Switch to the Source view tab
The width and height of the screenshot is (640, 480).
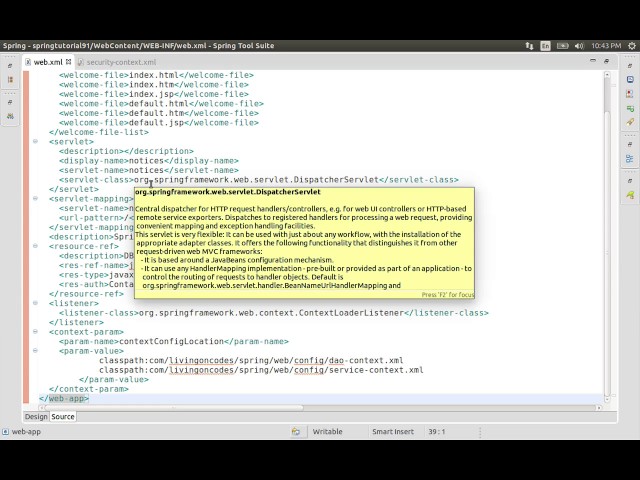click(62, 416)
